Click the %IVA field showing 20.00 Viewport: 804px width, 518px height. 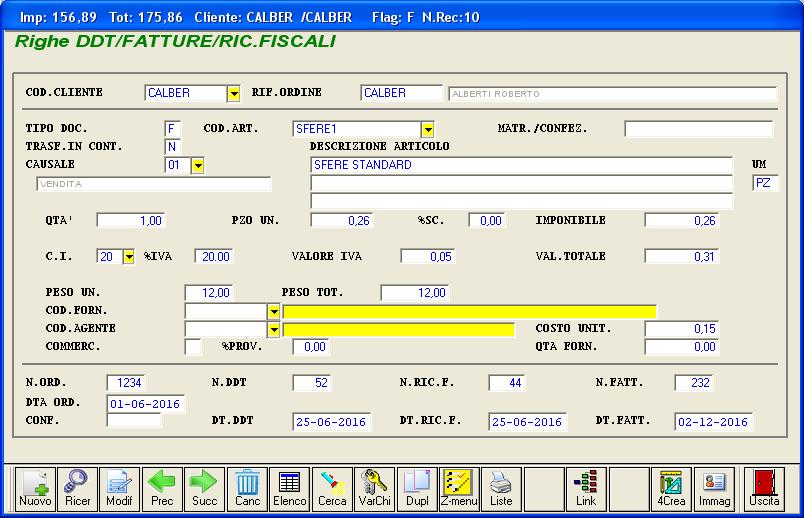tap(214, 256)
